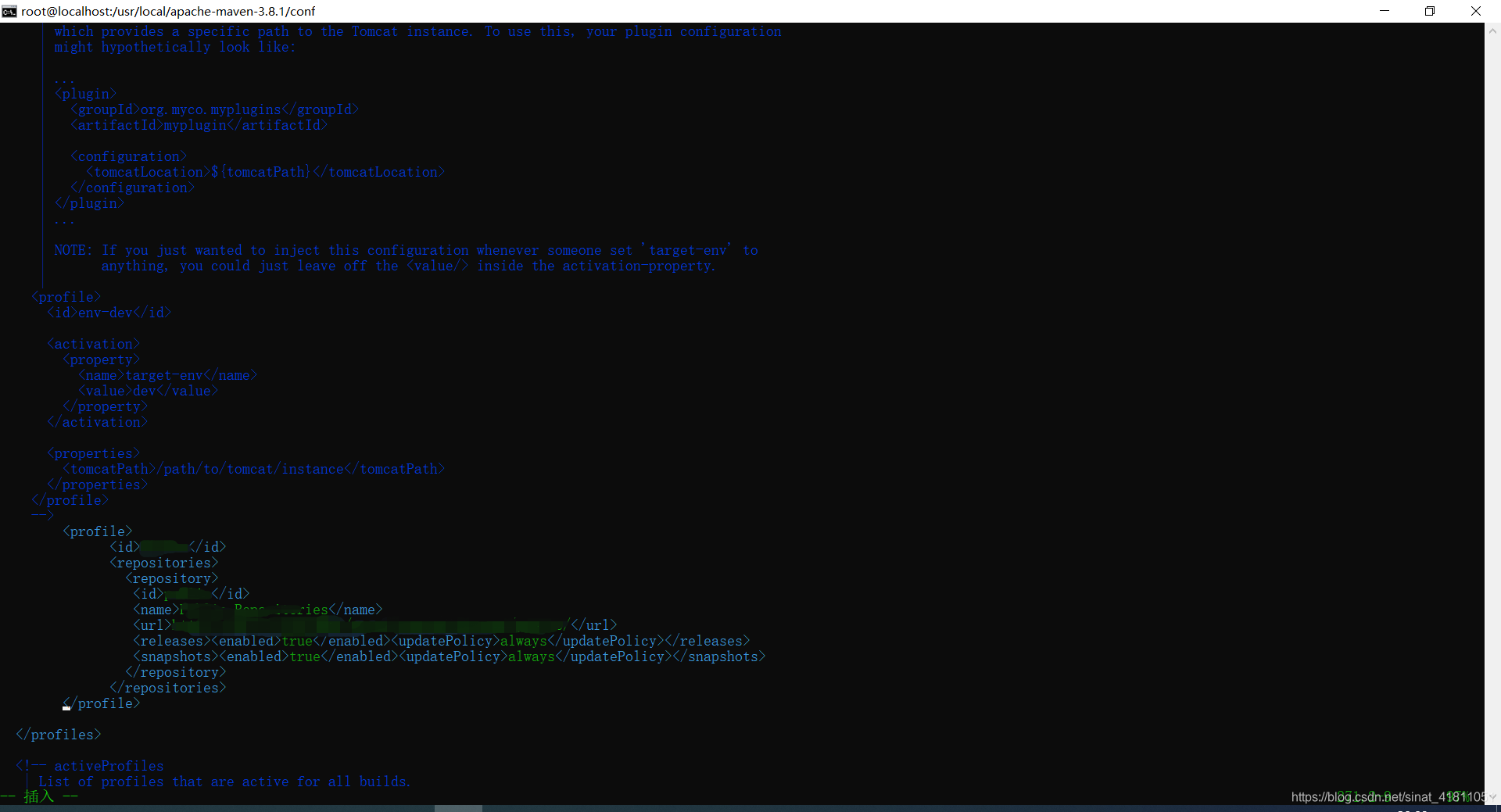Click the <url> line in repository
1501x812 pixels.
tap(374, 625)
